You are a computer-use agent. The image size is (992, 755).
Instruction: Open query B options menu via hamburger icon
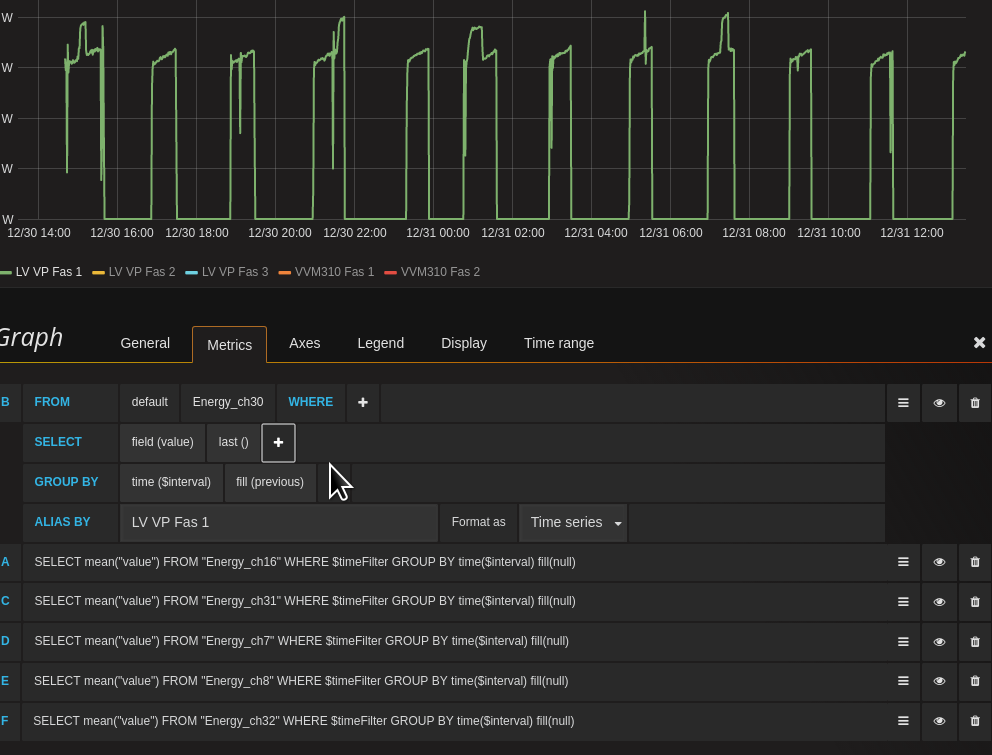tap(903, 402)
